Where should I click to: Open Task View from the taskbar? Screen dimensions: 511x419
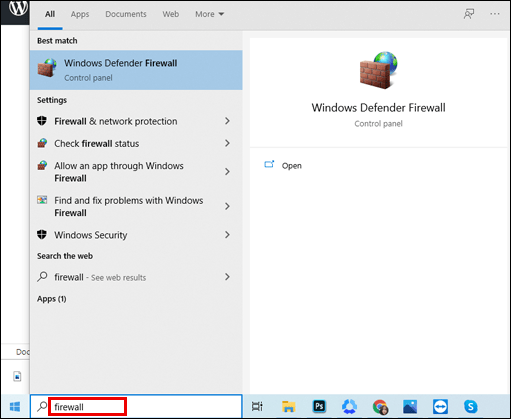coord(257,407)
